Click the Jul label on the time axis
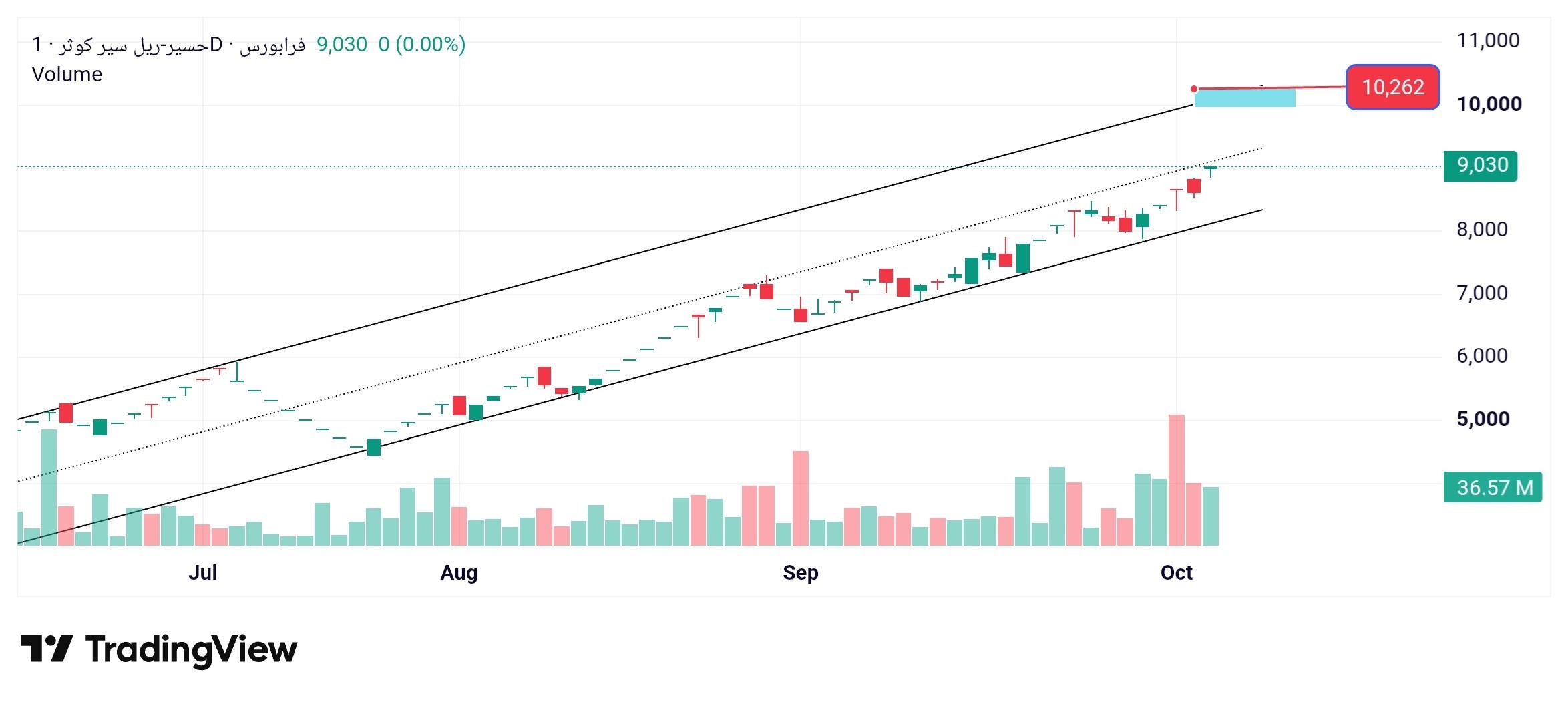1568x702 pixels. point(202,572)
